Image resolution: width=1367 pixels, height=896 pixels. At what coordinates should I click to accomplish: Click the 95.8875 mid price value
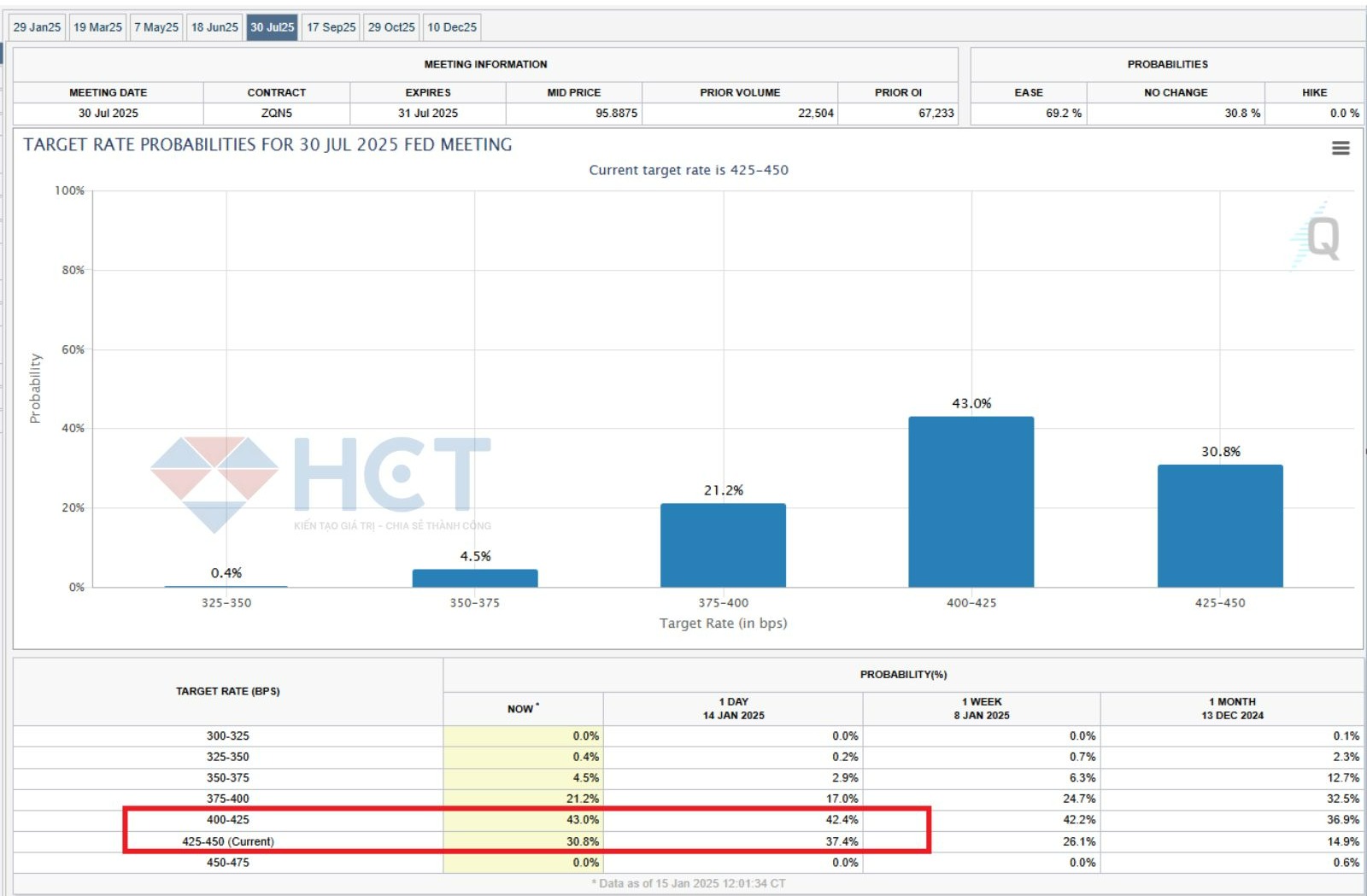(x=617, y=113)
